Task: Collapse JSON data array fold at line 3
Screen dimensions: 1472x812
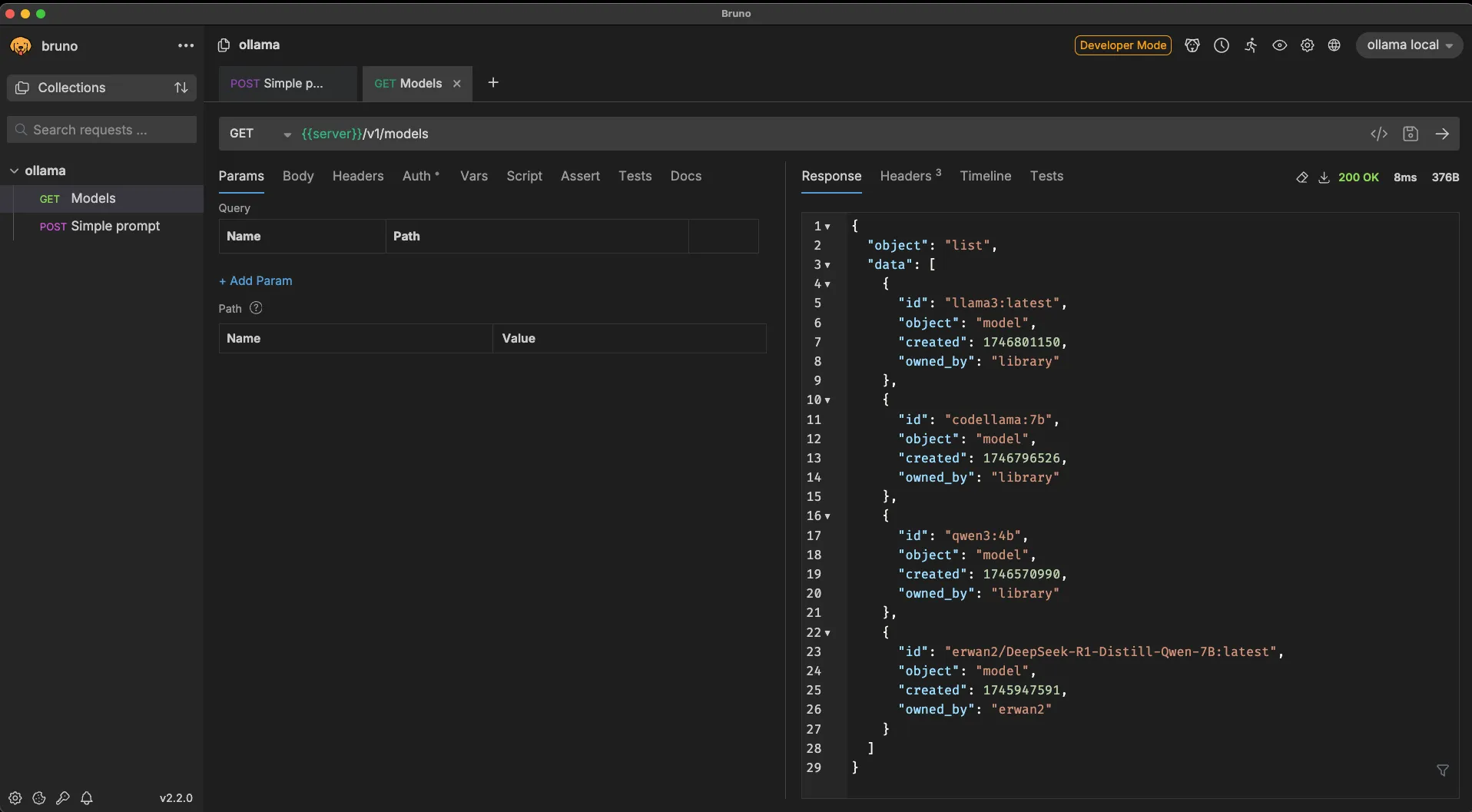Action: [827, 265]
